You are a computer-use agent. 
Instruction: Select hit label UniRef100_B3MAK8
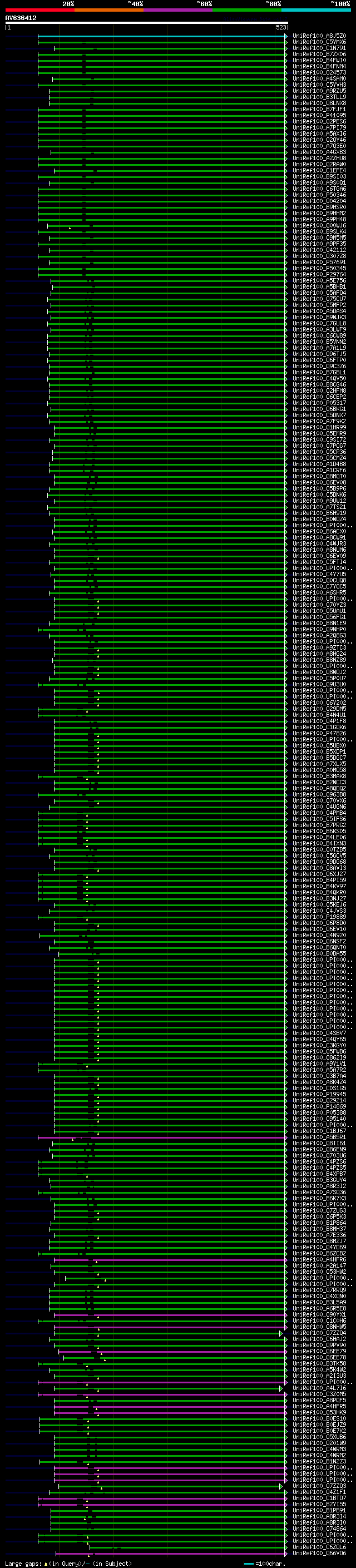[319, 776]
